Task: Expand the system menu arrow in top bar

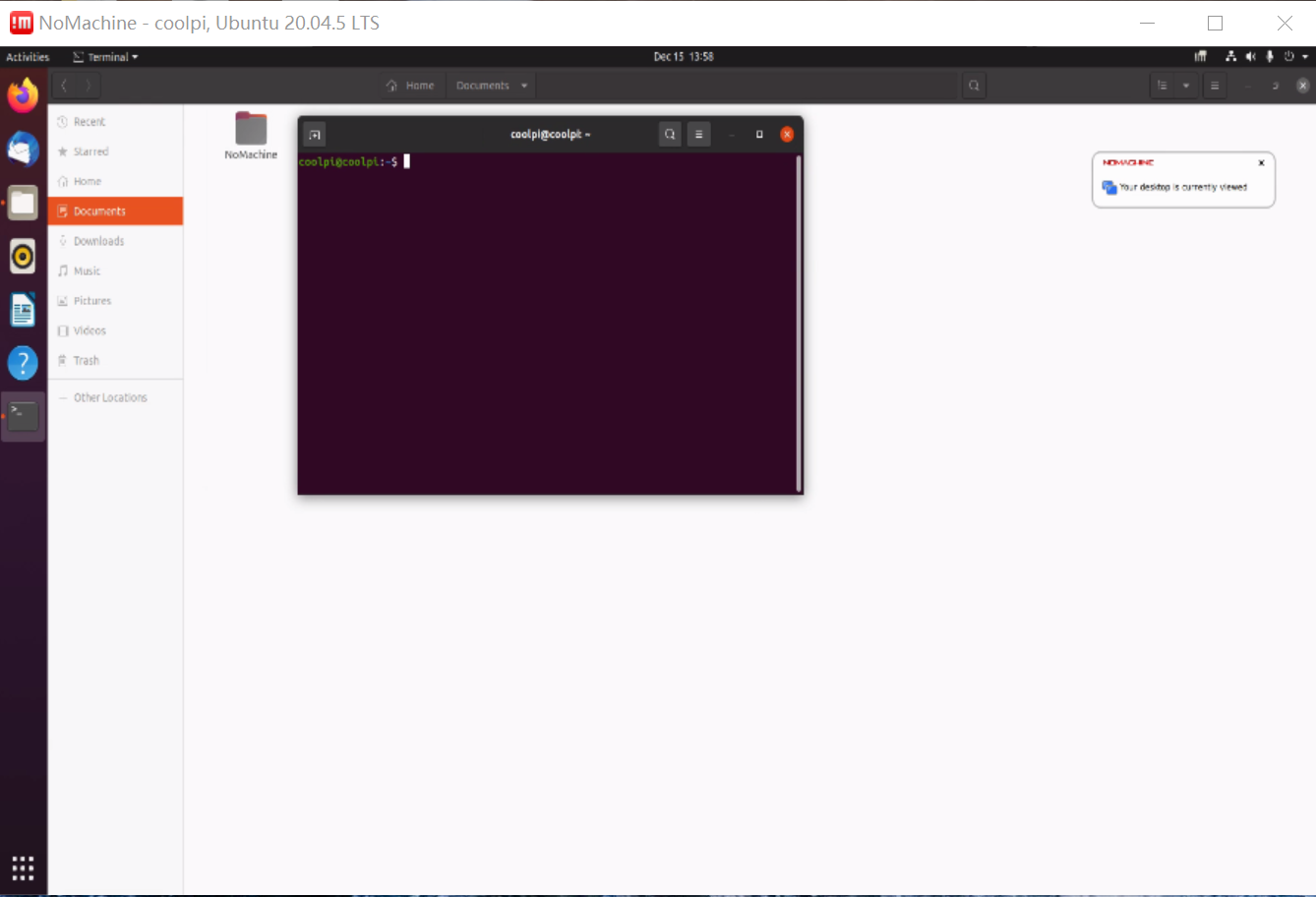Action: [1305, 57]
